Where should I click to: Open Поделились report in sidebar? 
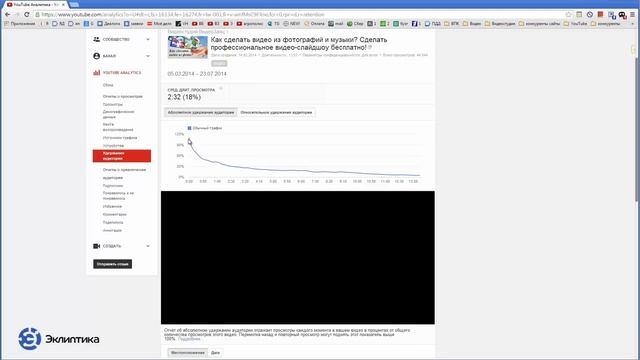(x=113, y=222)
